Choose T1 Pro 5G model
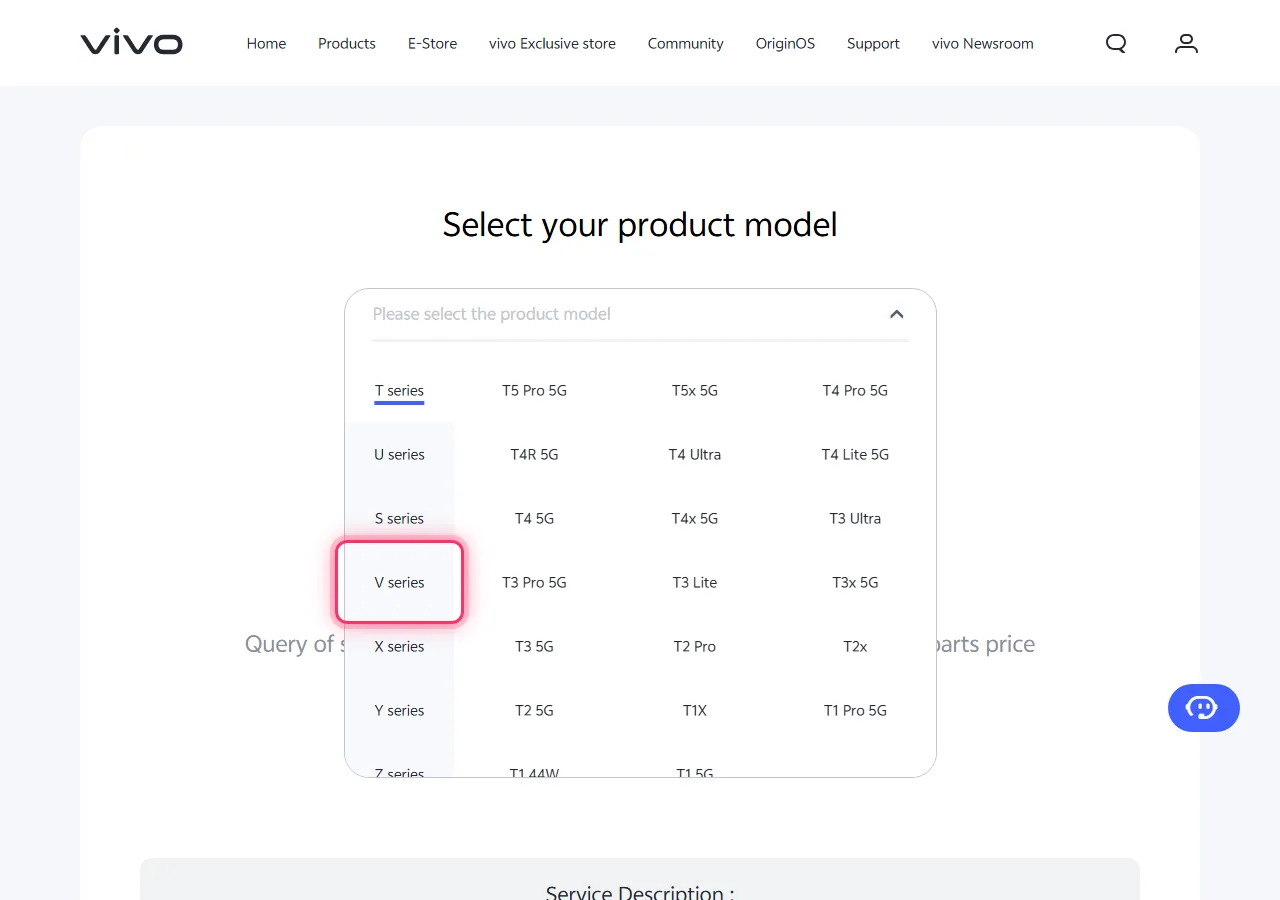This screenshot has width=1280, height=900. click(x=855, y=710)
